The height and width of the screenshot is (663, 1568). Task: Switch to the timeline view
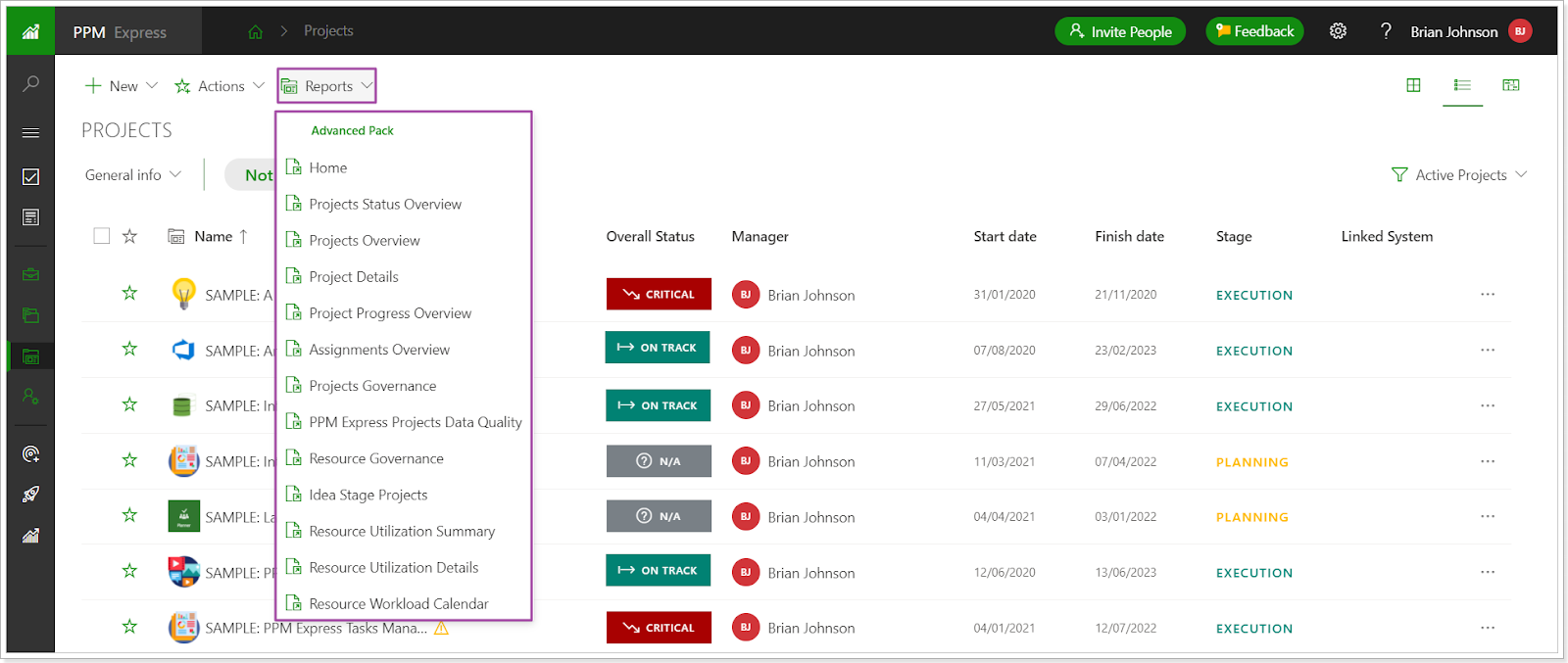[1511, 85]
